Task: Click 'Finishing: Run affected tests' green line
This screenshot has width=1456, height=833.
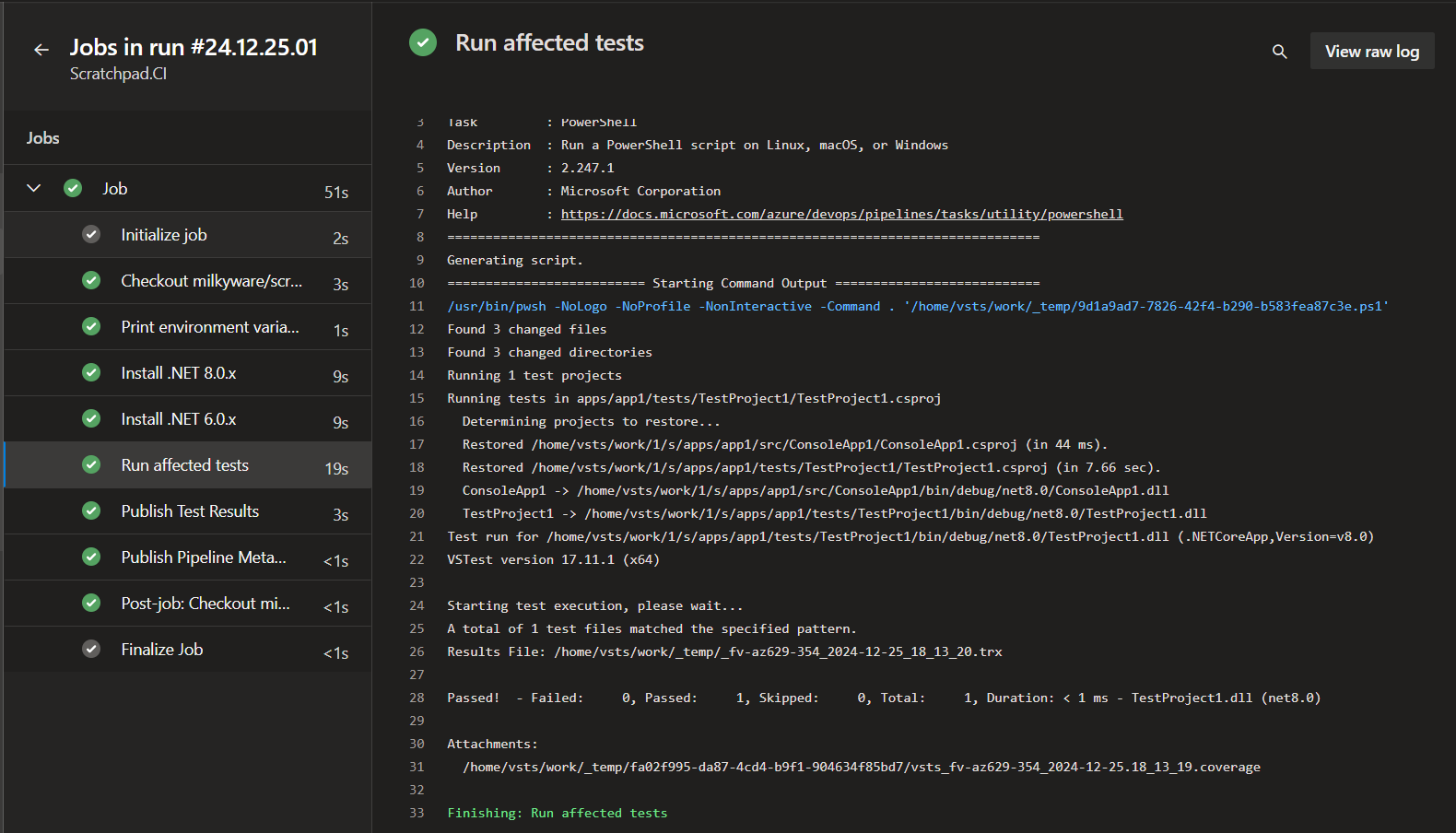Action: coord(558,813)
